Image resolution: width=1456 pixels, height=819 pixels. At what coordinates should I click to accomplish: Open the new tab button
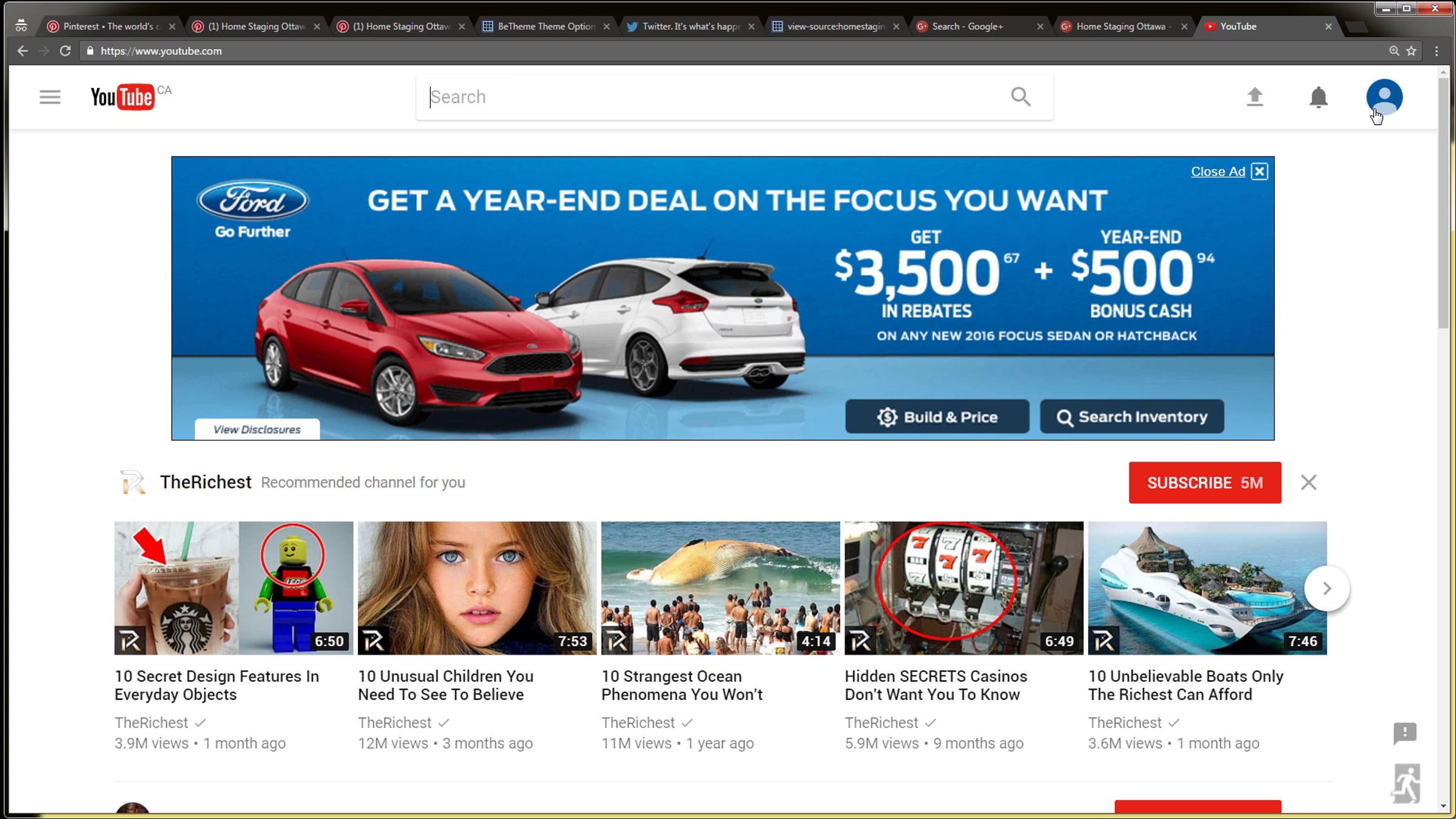(x=1356, y=27)
